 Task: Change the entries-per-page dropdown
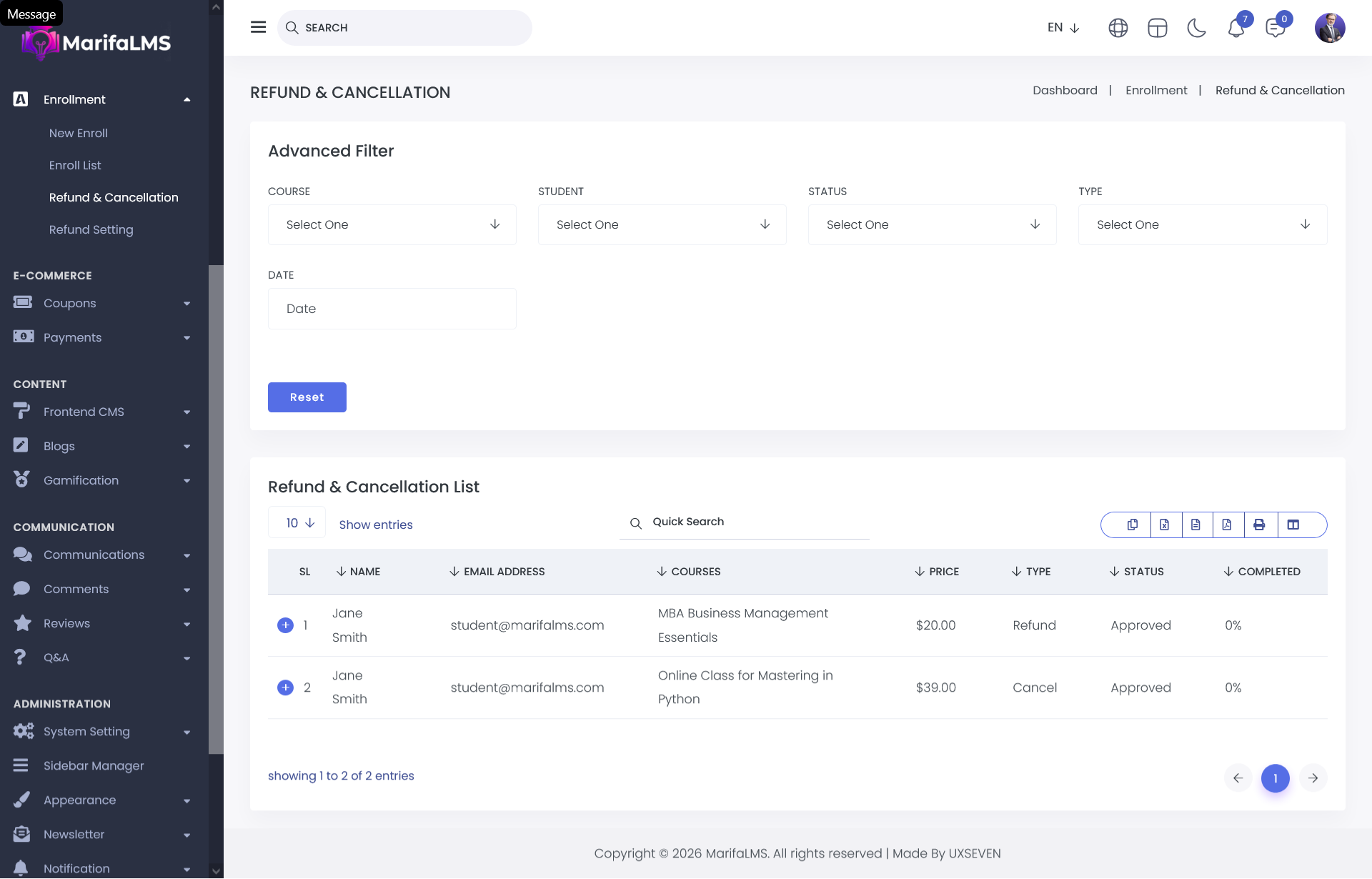coord(297,523)
